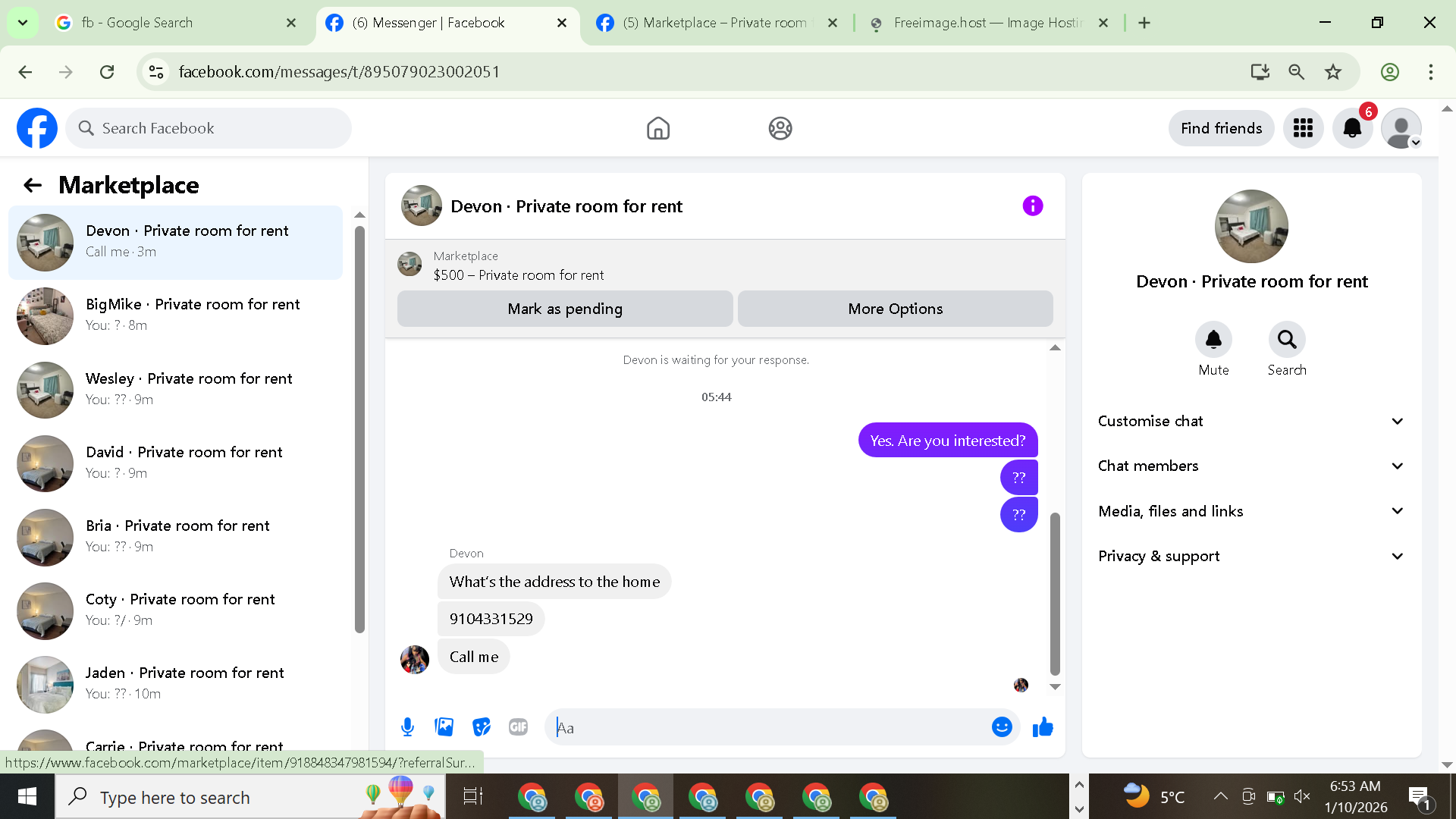
Task: Click the voice clip microphone icon
Action: click(x=407, y=727)
